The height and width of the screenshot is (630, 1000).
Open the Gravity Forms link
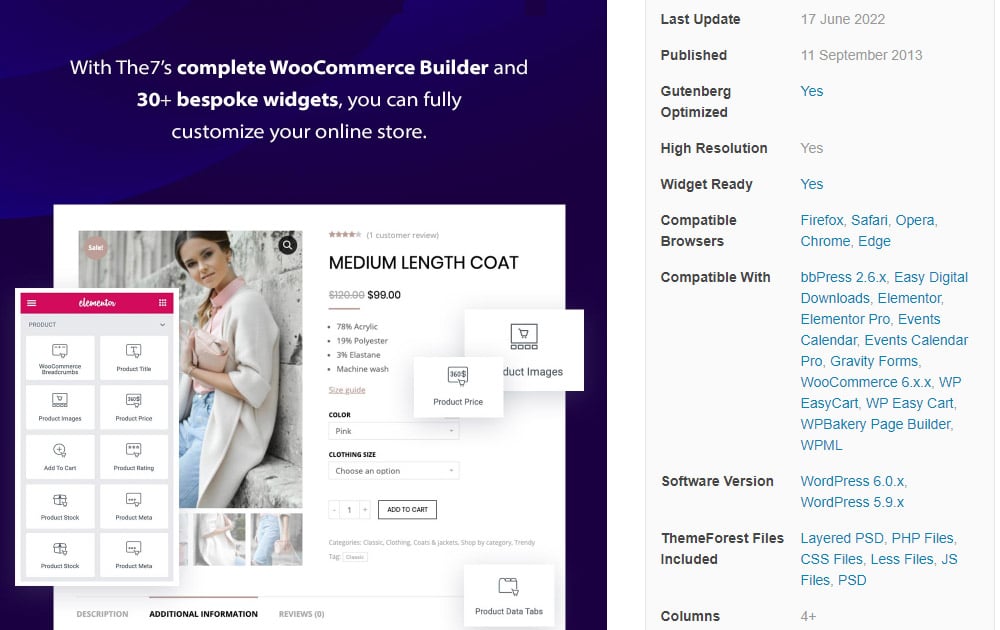tap(874, 361)
